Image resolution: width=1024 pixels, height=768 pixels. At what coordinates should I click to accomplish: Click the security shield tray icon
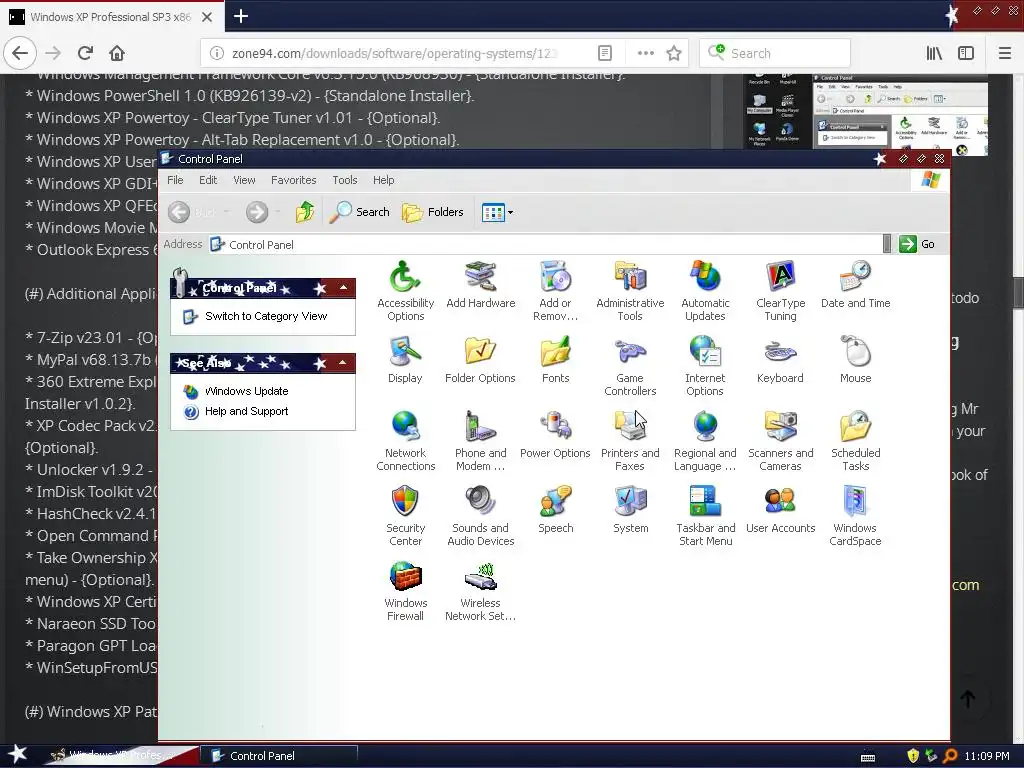(913, 756)
